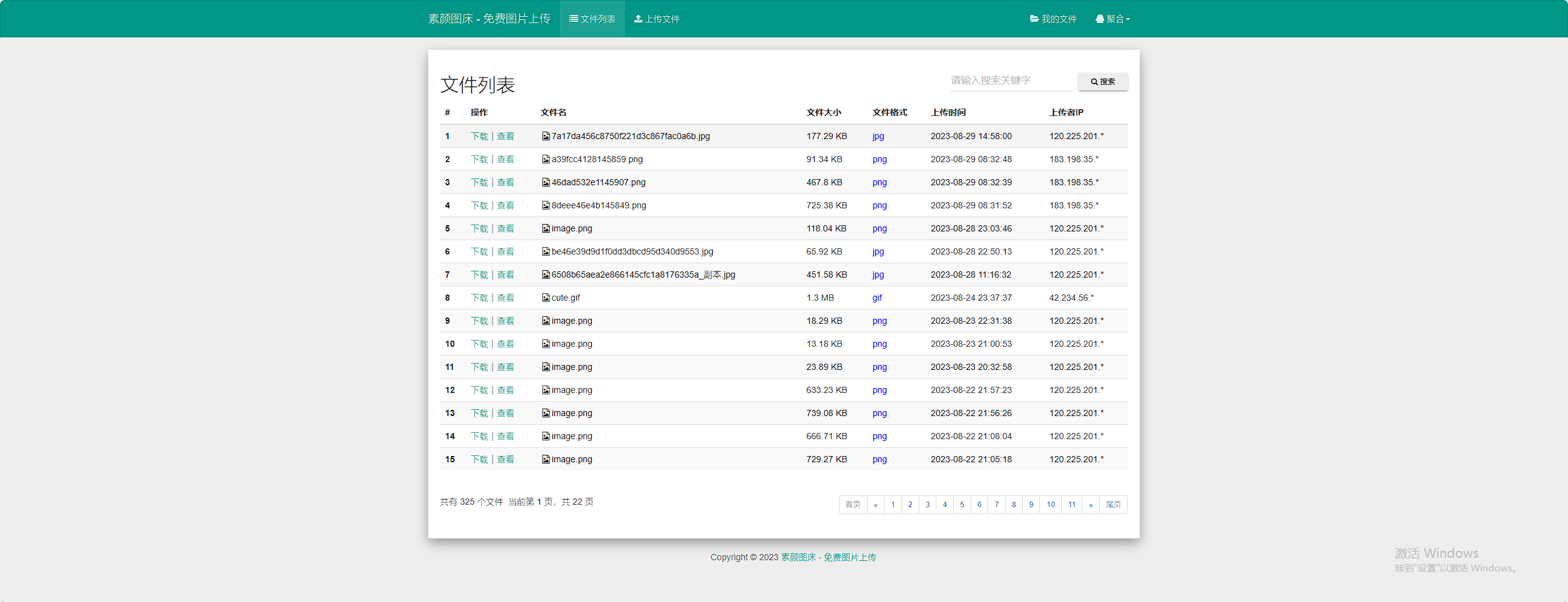Screen dimensions: 1568x602
Task: Click the previous-page « pagination control
Action: [876, 505]
